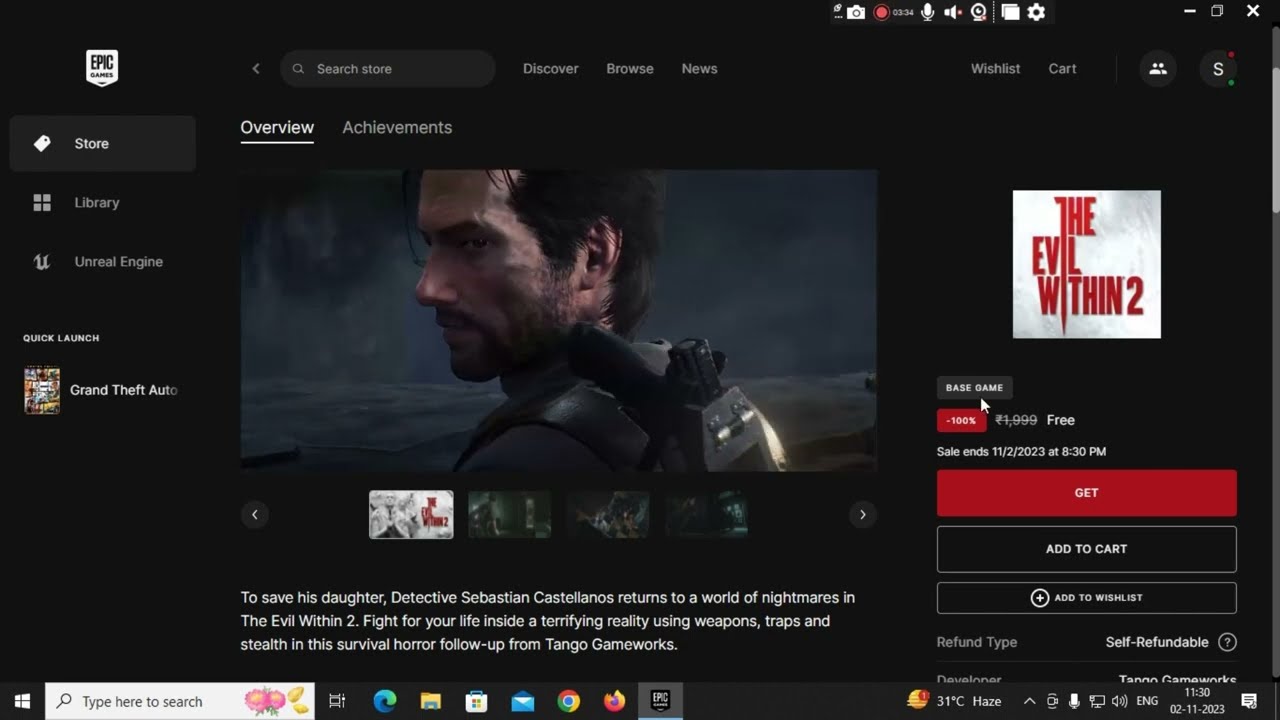The height and width of the screenshot is (720, 1280).
Task: Click the ADD TO WISHLIST button
Action: (1087, 598)
